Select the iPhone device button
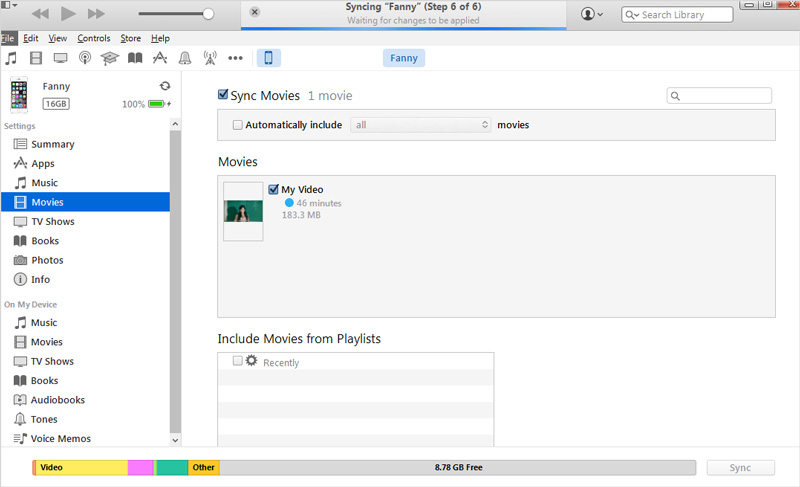The height and width of the screenshot is (487, 800). click(x=268, y=58)
